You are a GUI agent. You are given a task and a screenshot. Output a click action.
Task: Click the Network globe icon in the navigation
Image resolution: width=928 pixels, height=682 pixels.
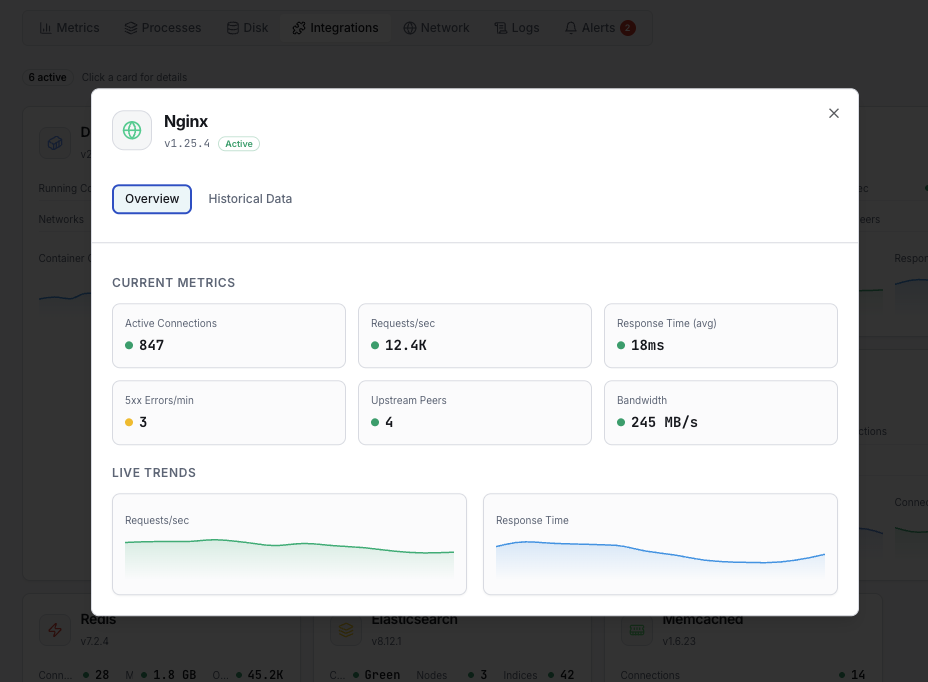coord(409,27)
